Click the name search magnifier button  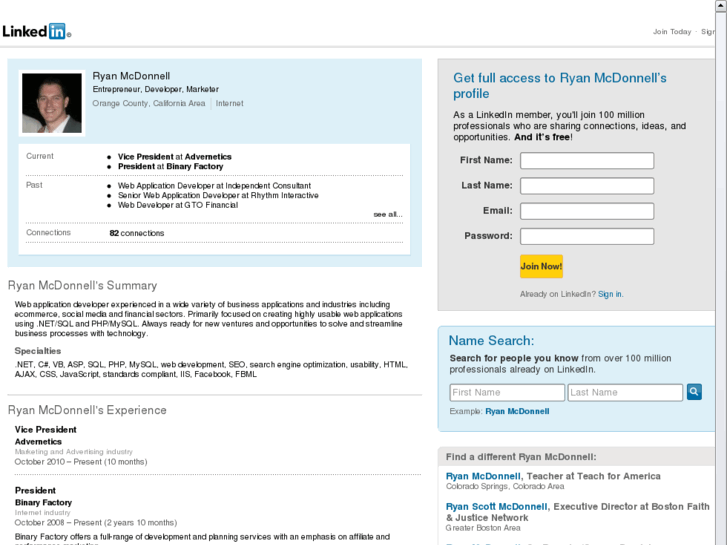tap(694, 392)
